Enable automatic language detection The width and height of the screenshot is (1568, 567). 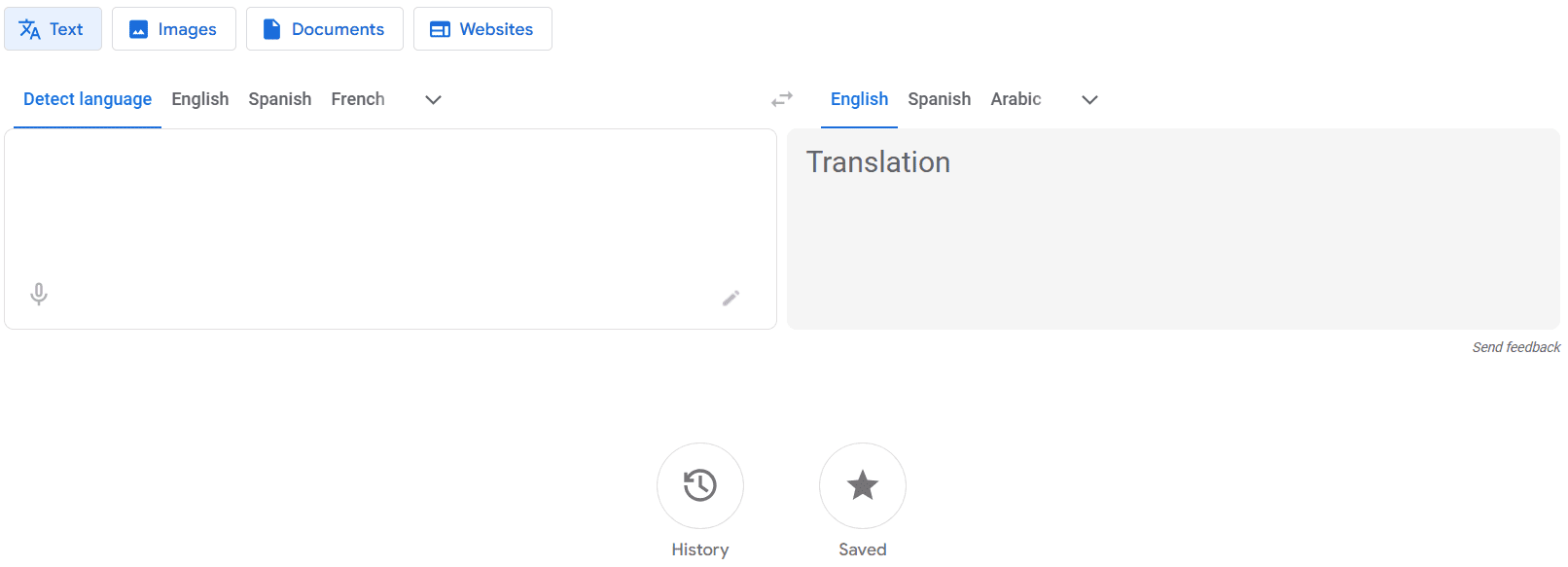pos(87,98)
